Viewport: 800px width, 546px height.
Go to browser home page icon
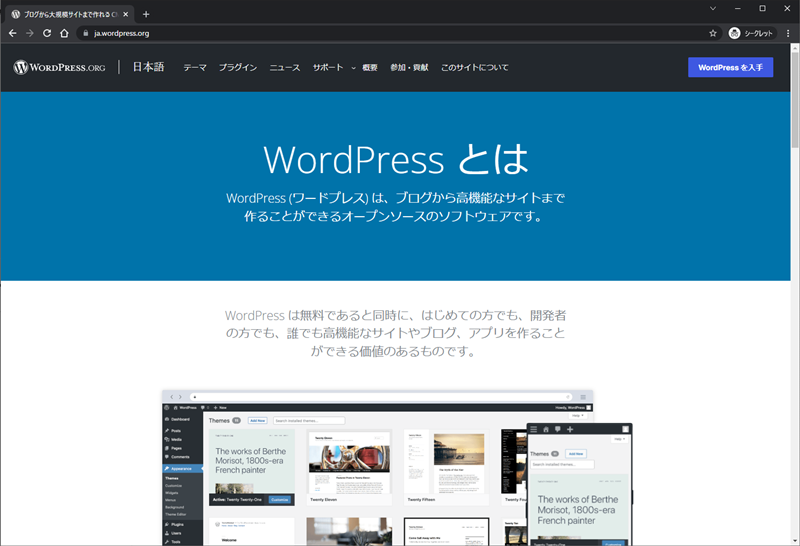pos(64,33)
